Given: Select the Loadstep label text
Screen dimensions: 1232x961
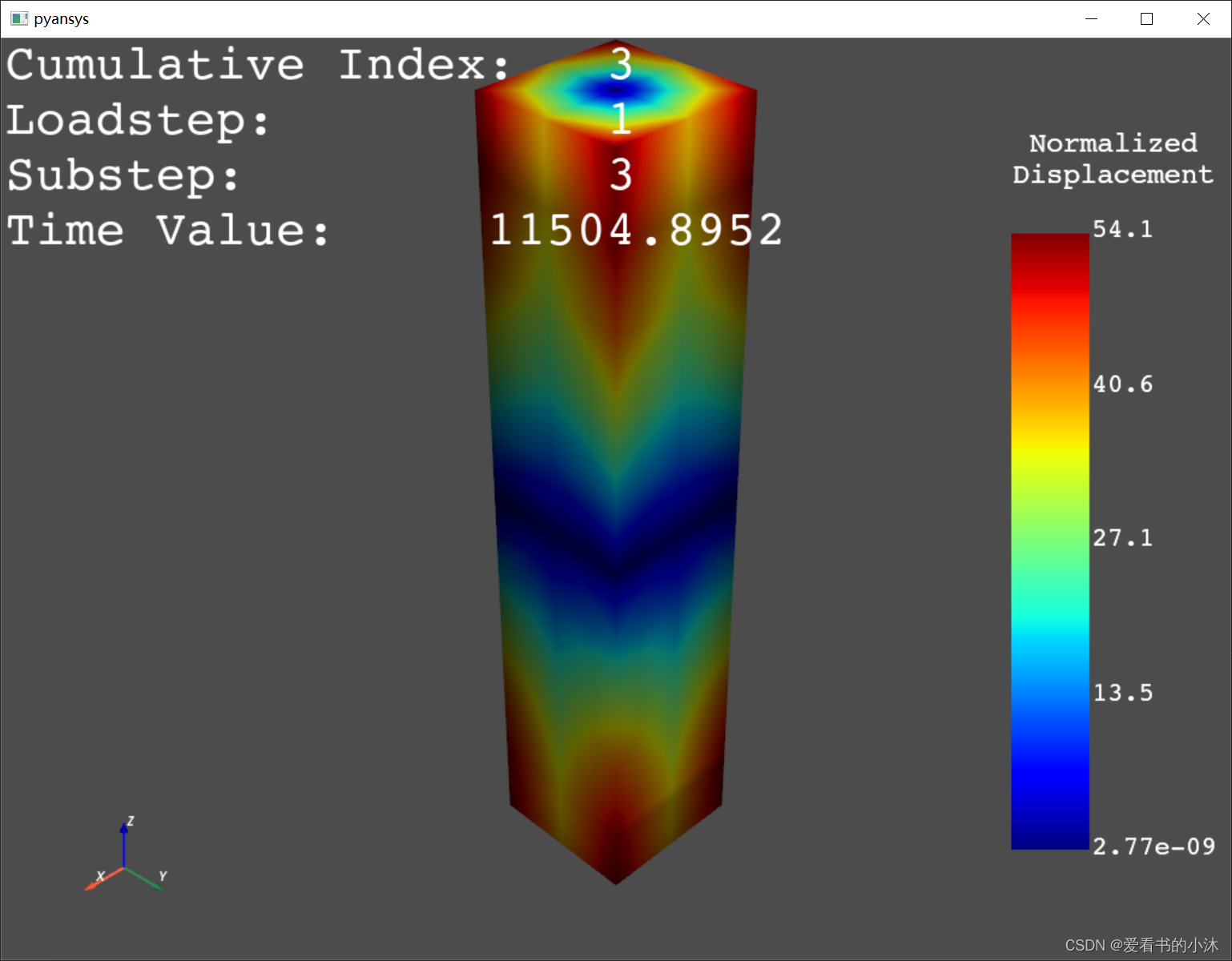Looking at the screenshot, I should (x=138, y=121).
